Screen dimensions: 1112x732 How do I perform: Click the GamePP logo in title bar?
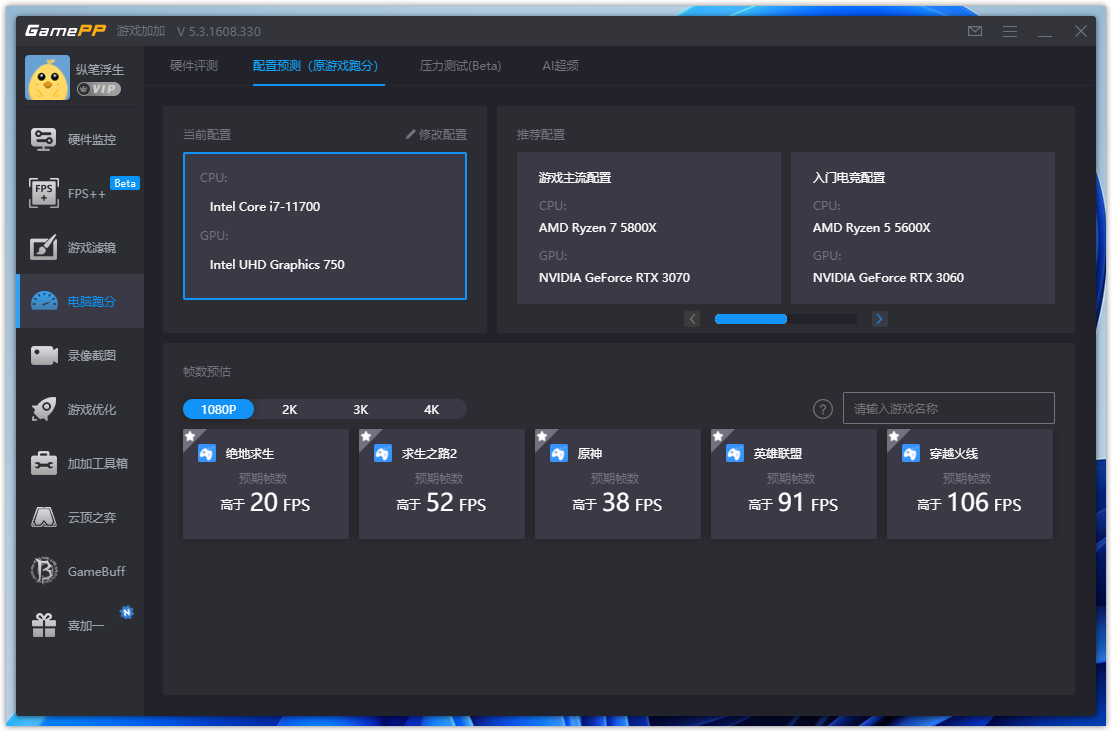click(x=65, y=30)
